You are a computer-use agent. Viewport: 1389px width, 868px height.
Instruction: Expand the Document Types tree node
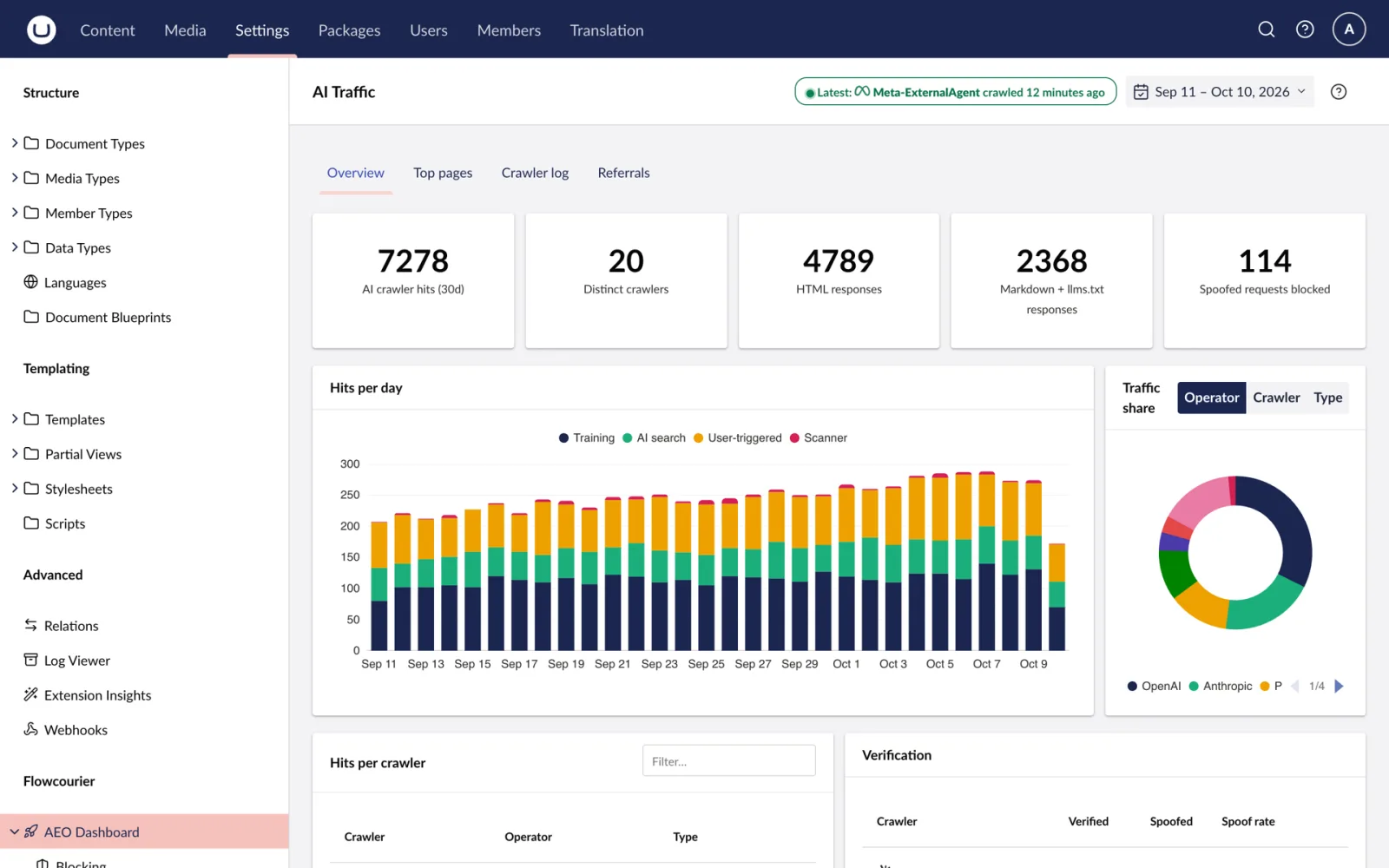point(14,142)
